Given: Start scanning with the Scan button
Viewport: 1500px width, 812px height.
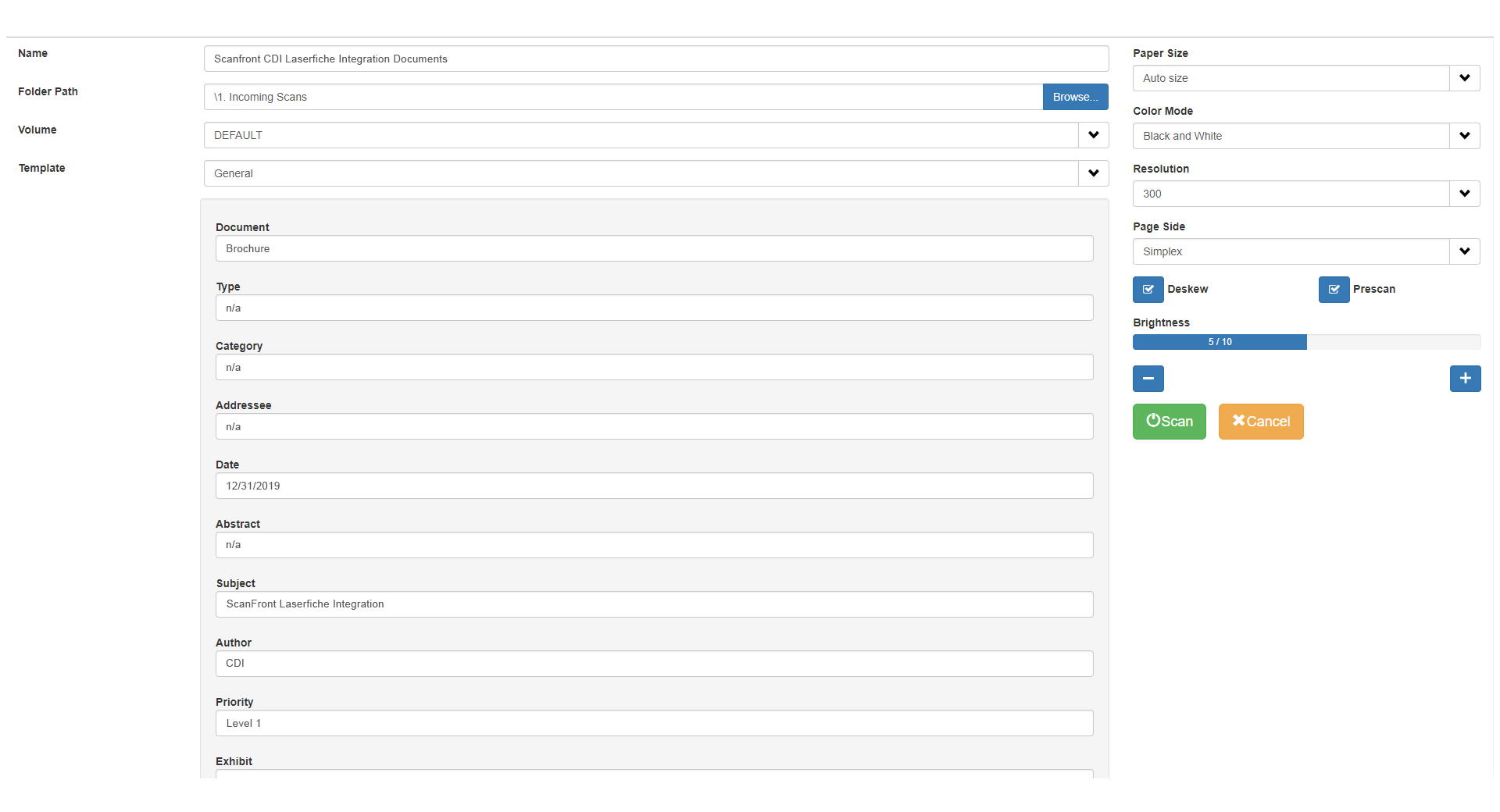Looking at the screenshot, I should click(x=1169, y=422).
